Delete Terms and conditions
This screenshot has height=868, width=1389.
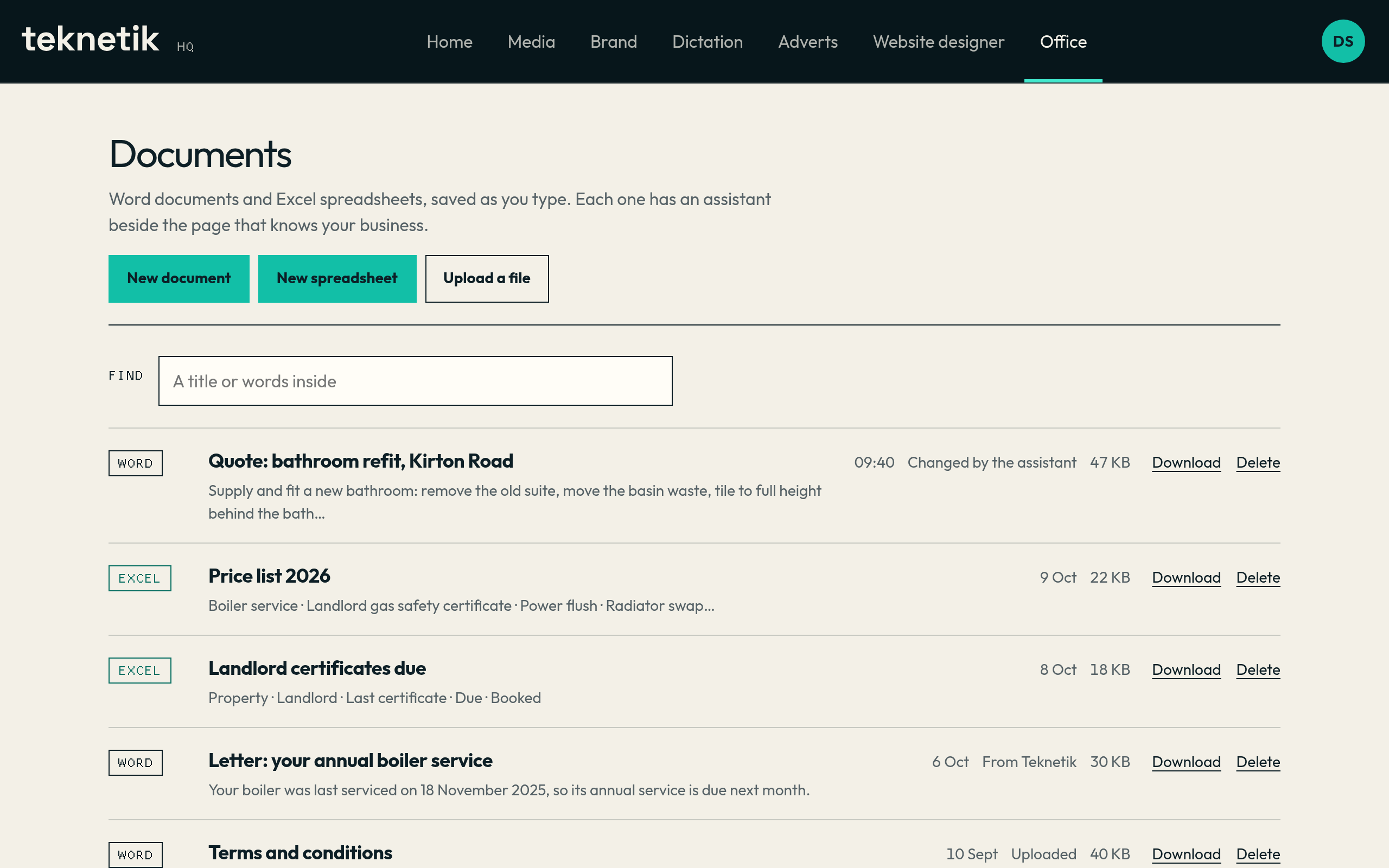1258,854
